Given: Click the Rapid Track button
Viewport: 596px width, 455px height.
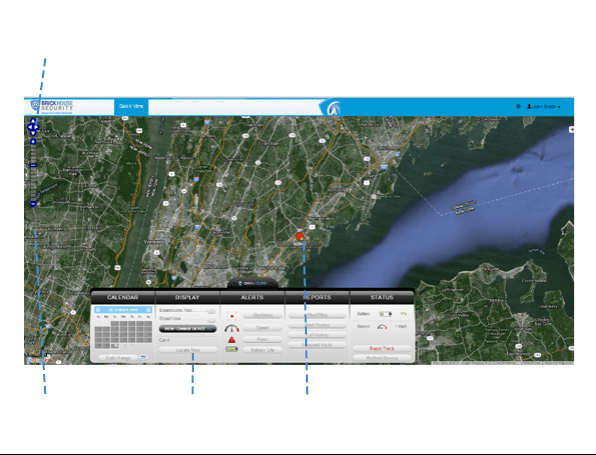Looking at the screenshot, I should click(x=382, y=348).
